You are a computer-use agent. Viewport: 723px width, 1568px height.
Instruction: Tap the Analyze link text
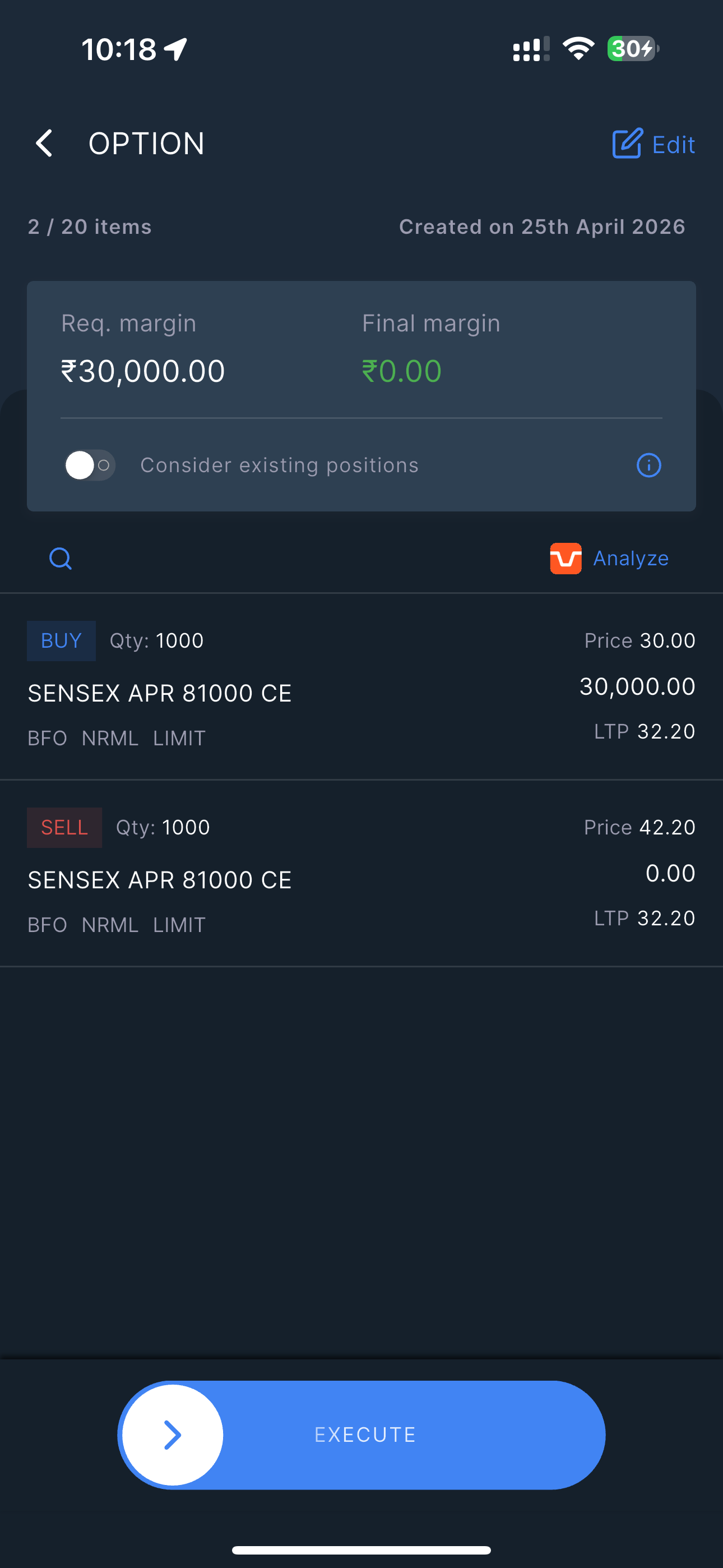(x=631, y=558)
